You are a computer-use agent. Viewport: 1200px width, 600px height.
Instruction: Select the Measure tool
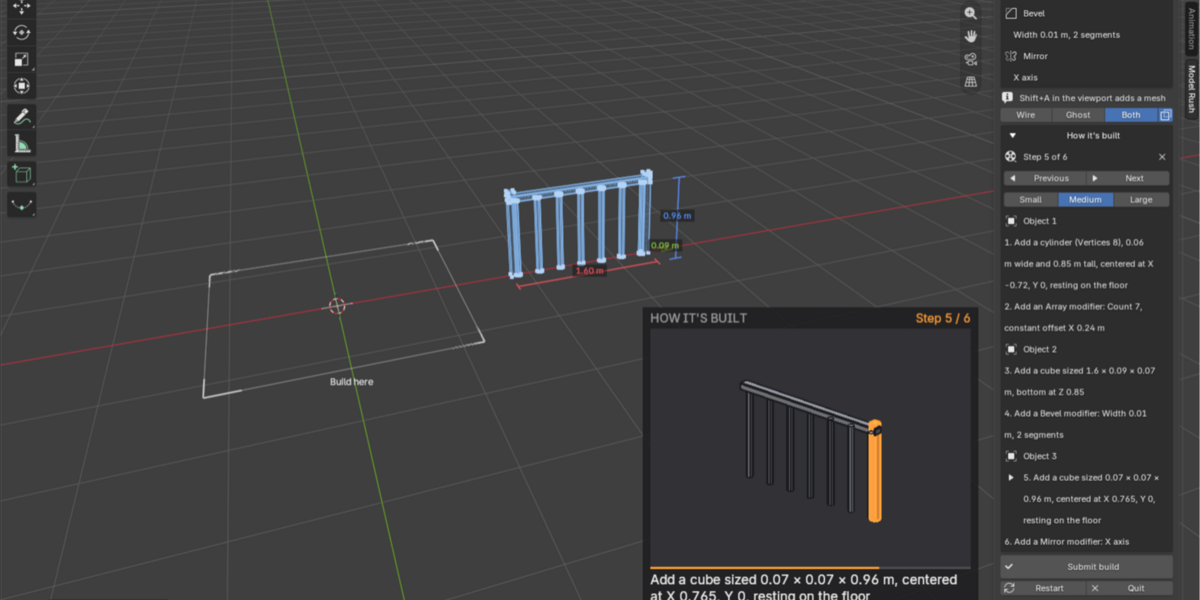pos(22,144)
